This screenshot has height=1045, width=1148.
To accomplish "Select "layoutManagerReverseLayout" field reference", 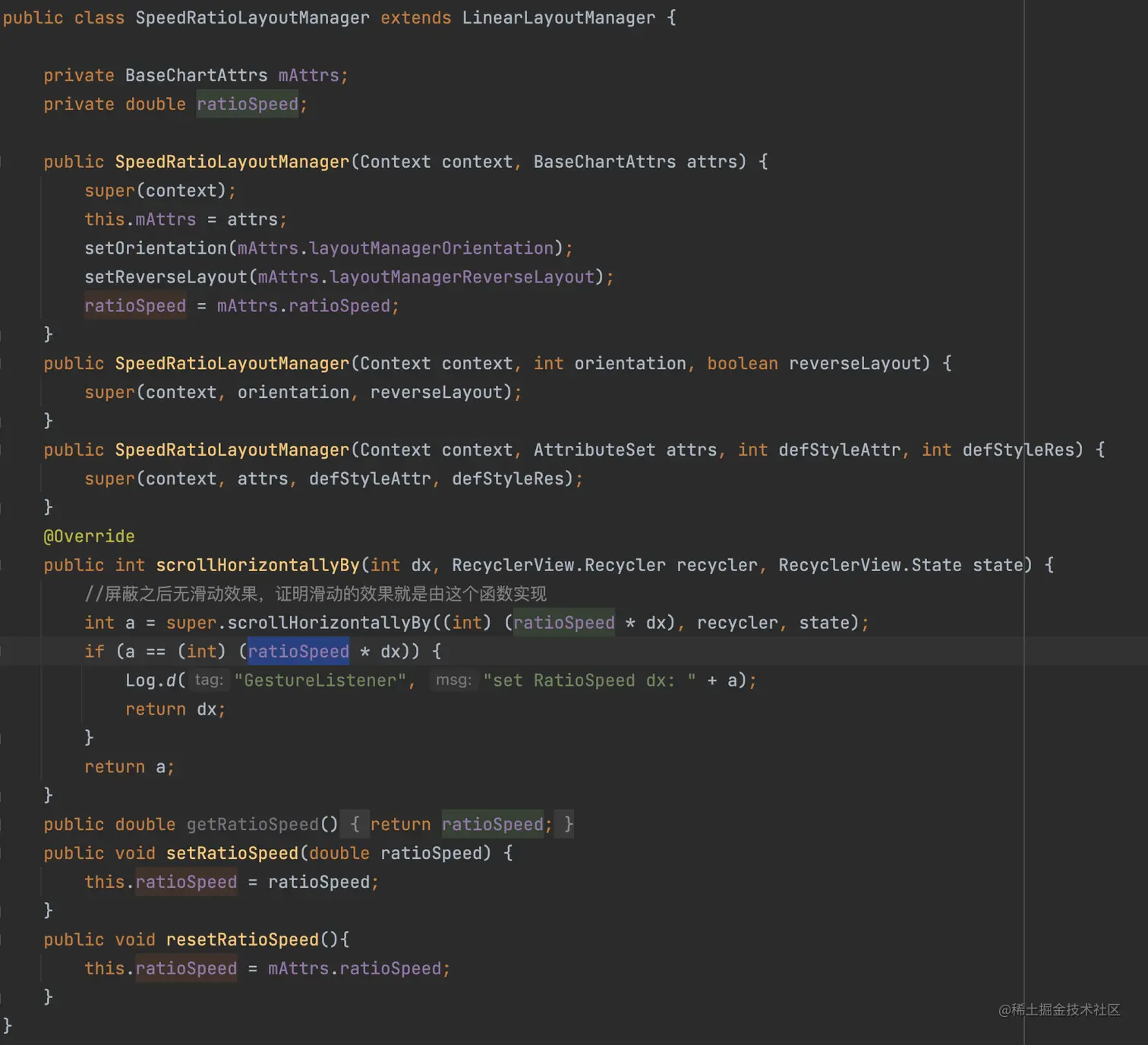I will point(462,277).
